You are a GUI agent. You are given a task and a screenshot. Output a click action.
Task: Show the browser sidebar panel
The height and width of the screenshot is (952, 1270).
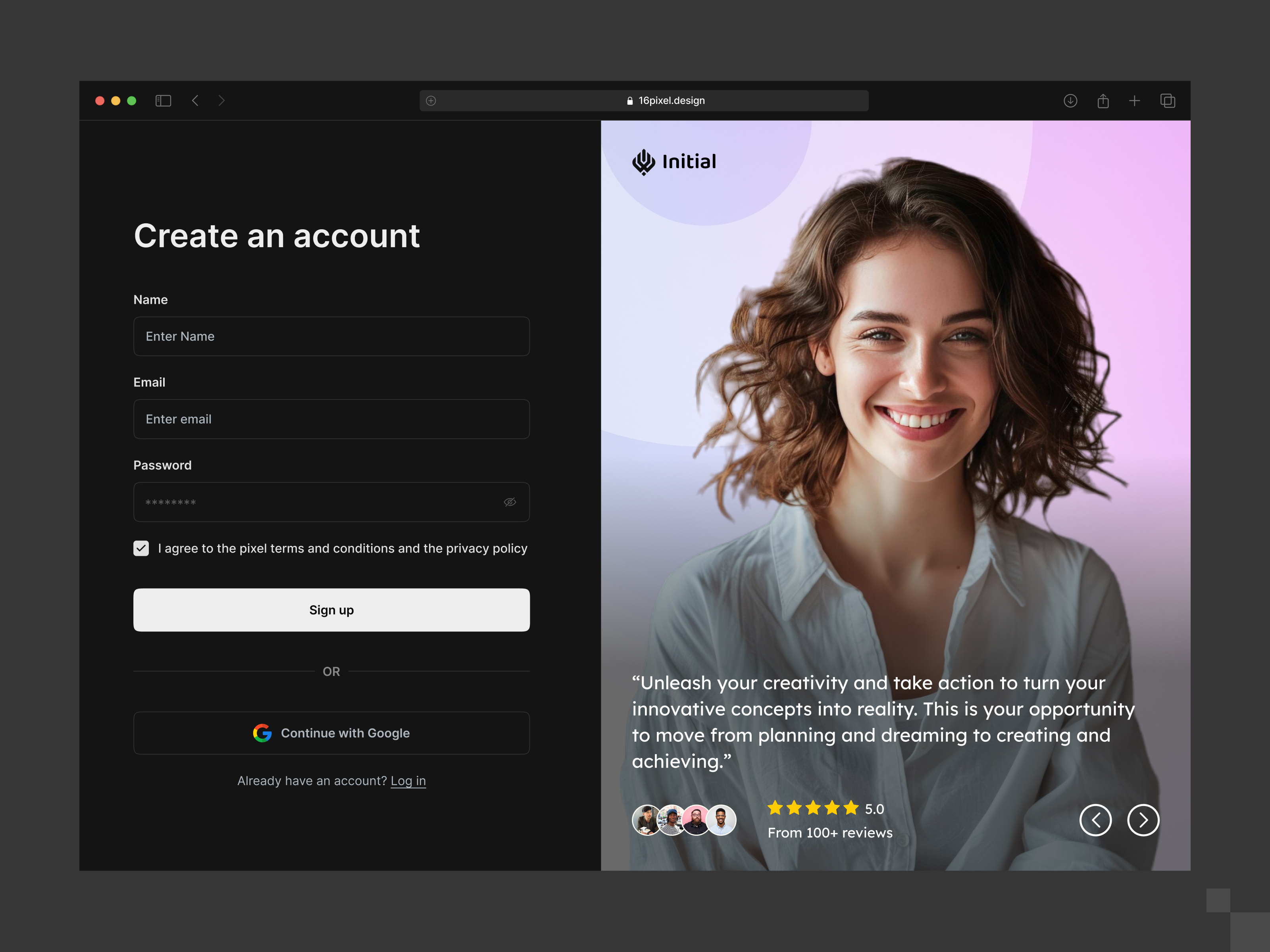163,100
